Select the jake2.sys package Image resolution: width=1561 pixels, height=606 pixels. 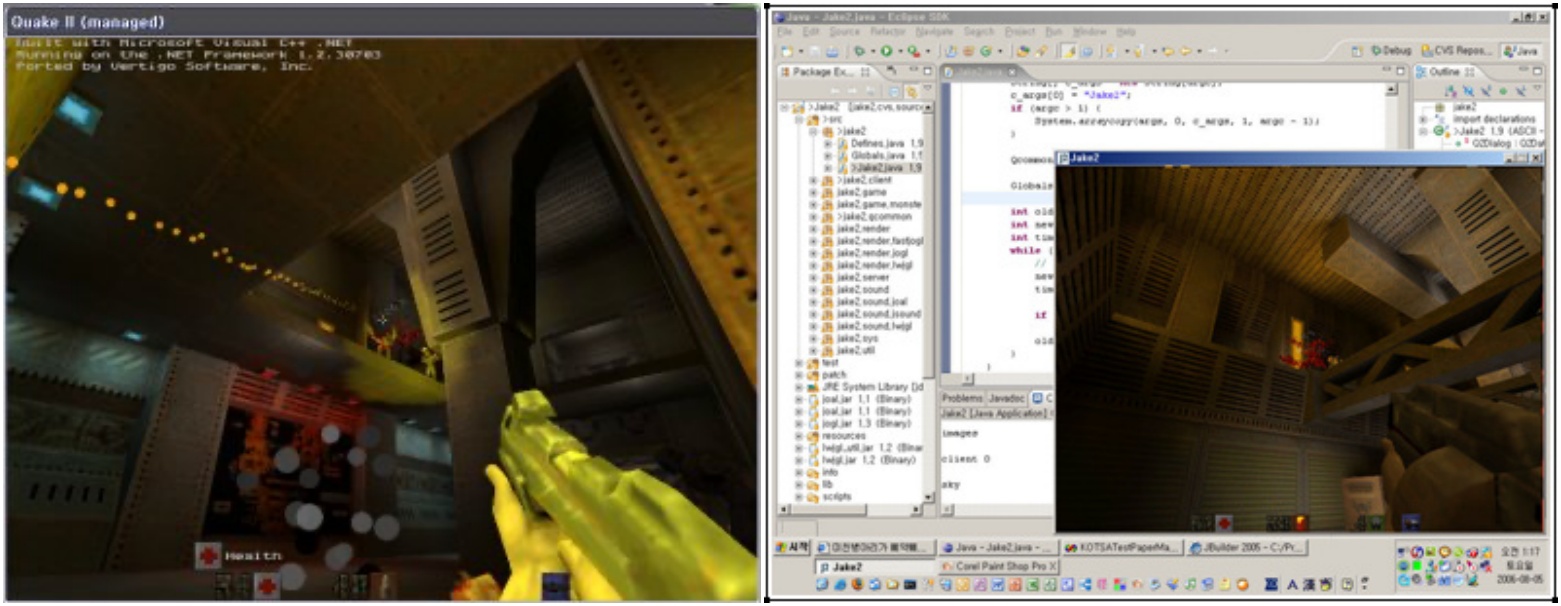tap(851, 338)
